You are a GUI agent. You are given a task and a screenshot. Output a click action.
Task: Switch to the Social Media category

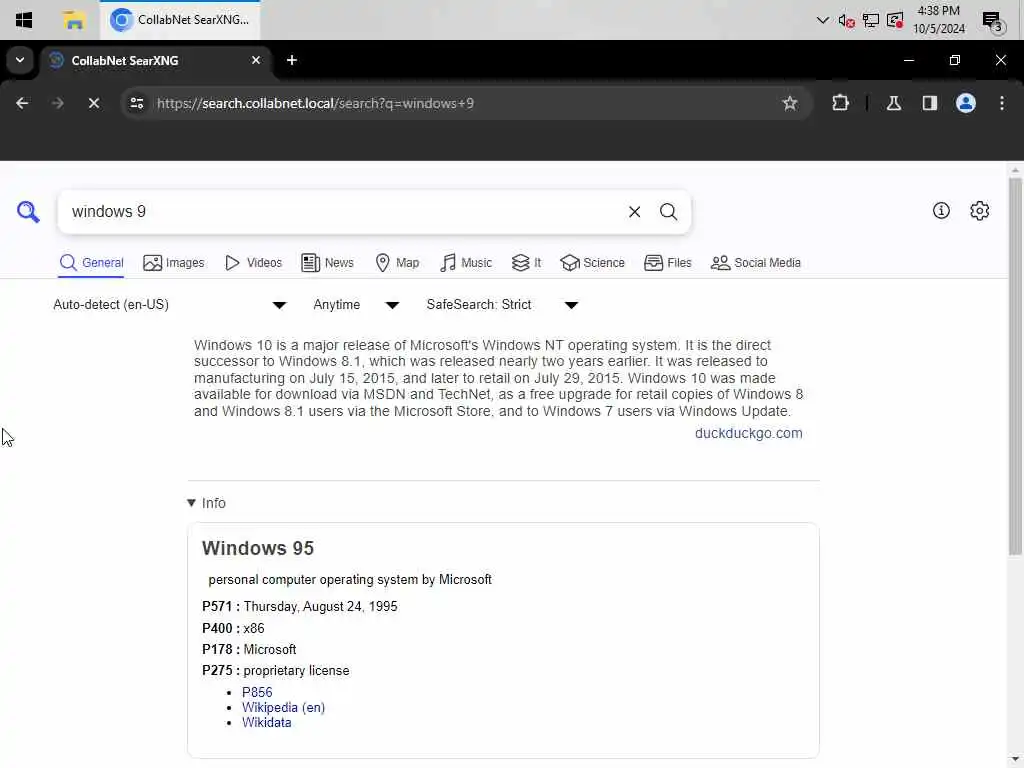(756, 263)
